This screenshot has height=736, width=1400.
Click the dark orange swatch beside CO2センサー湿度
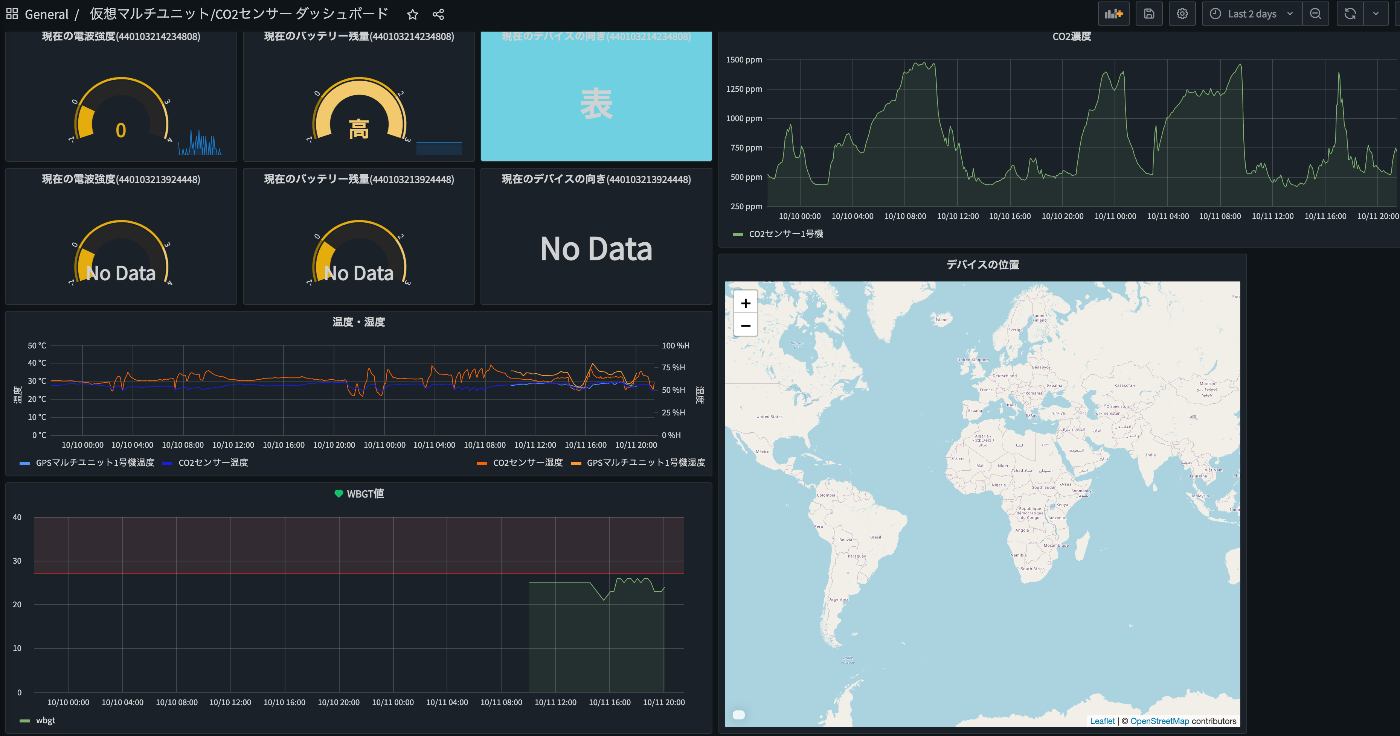(482, 463)
